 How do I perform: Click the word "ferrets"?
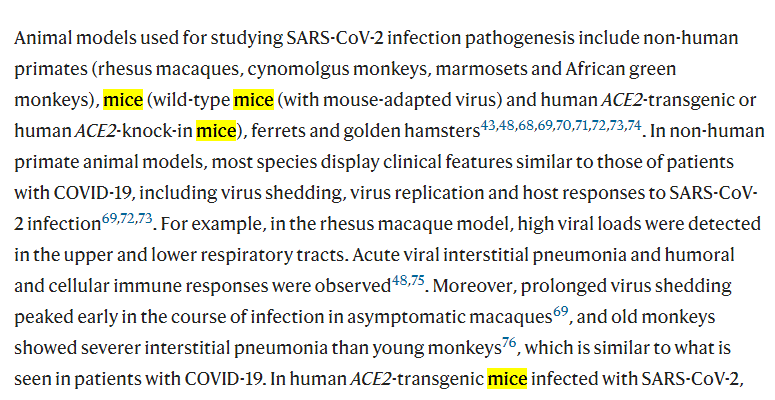click(x=270, y=131)
